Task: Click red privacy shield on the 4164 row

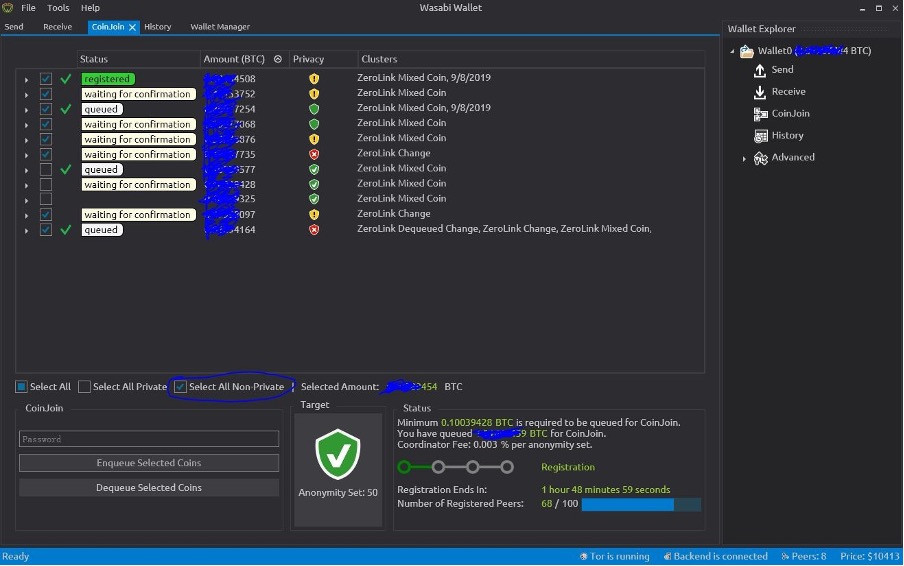Action: 314,229
